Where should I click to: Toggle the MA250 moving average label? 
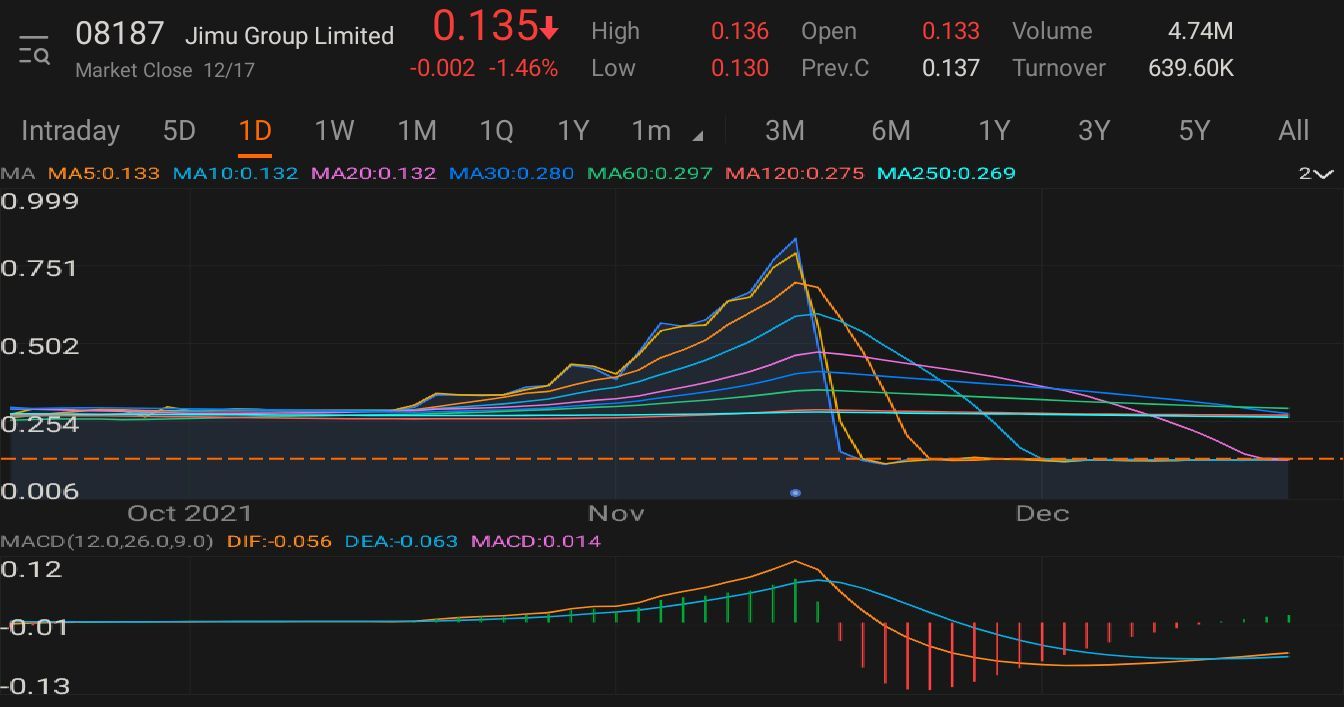point(946,173)
